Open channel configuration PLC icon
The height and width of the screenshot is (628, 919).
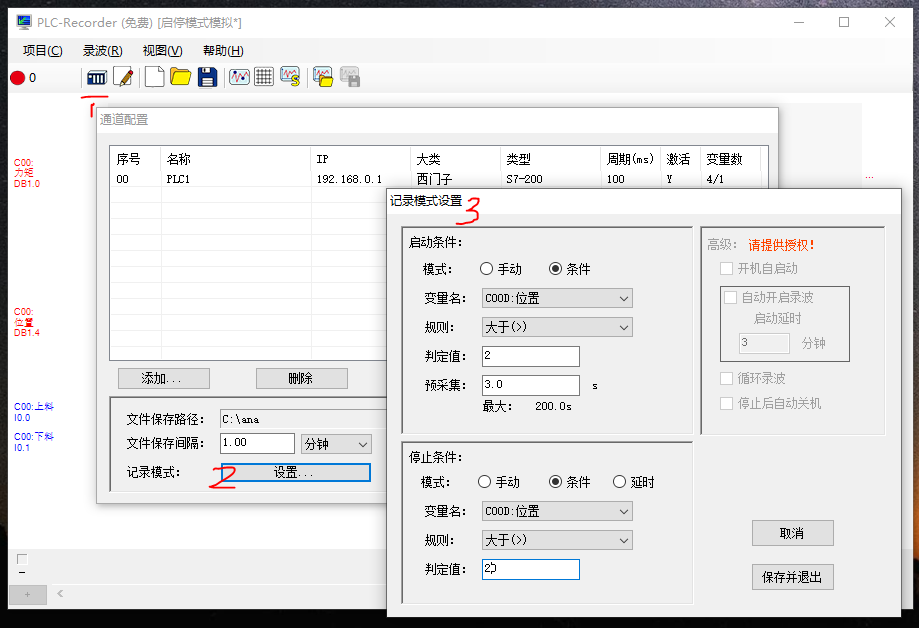coord(97,77)
